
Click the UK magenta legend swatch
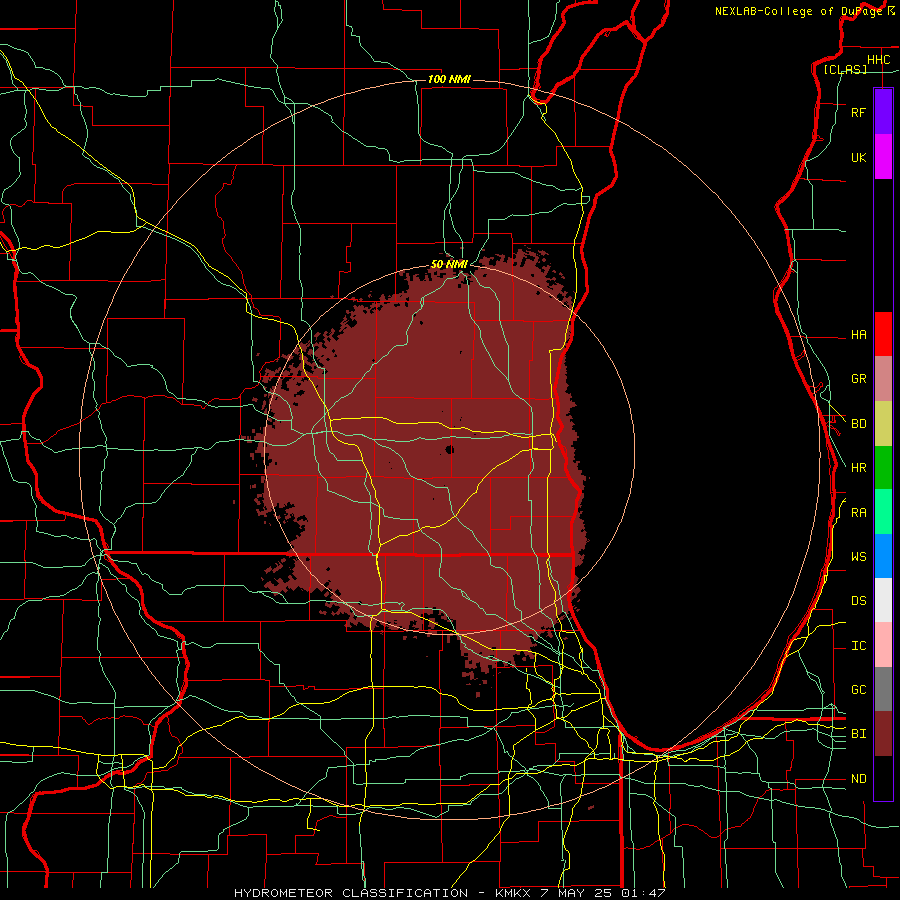[883, 157]
